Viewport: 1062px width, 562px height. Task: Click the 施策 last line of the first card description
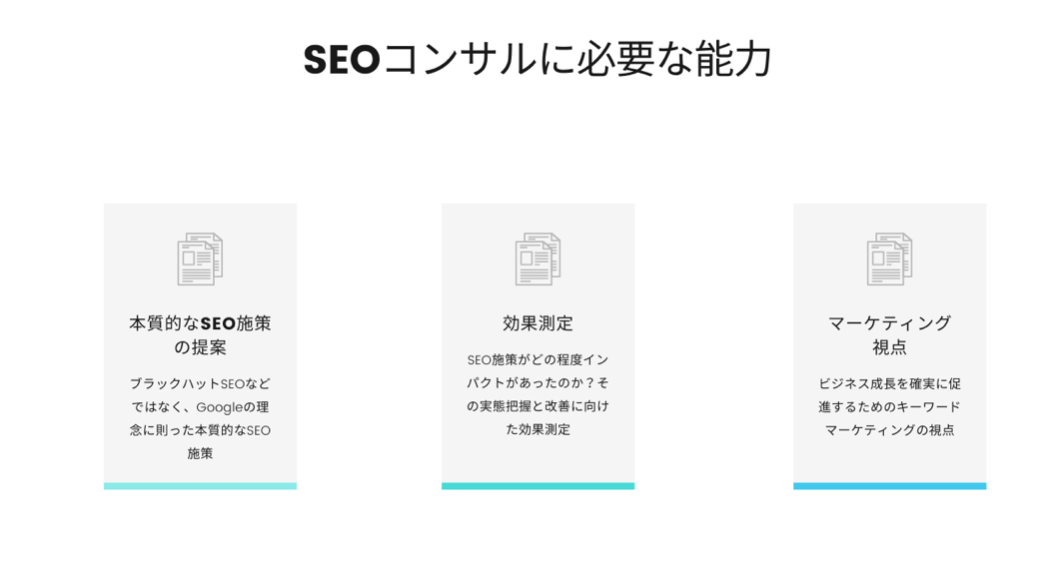coord(200,454)
